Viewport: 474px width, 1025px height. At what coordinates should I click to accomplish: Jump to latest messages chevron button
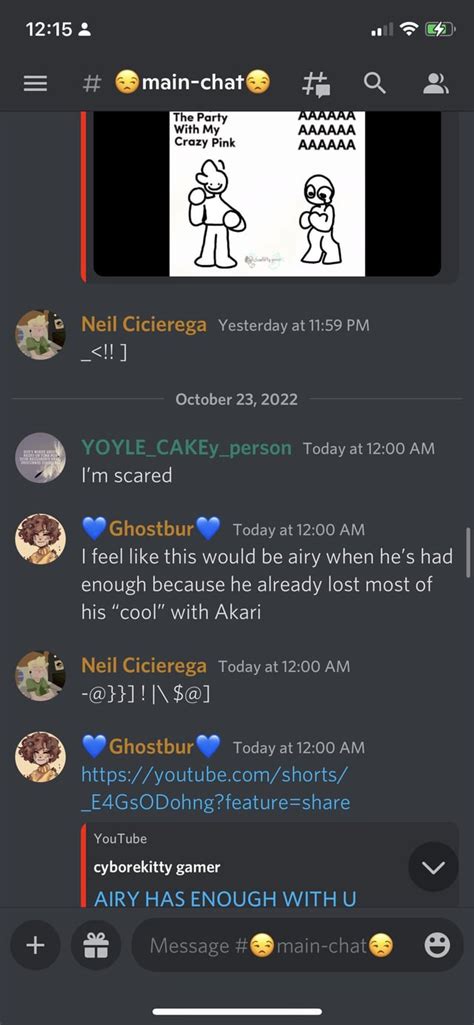433,867
